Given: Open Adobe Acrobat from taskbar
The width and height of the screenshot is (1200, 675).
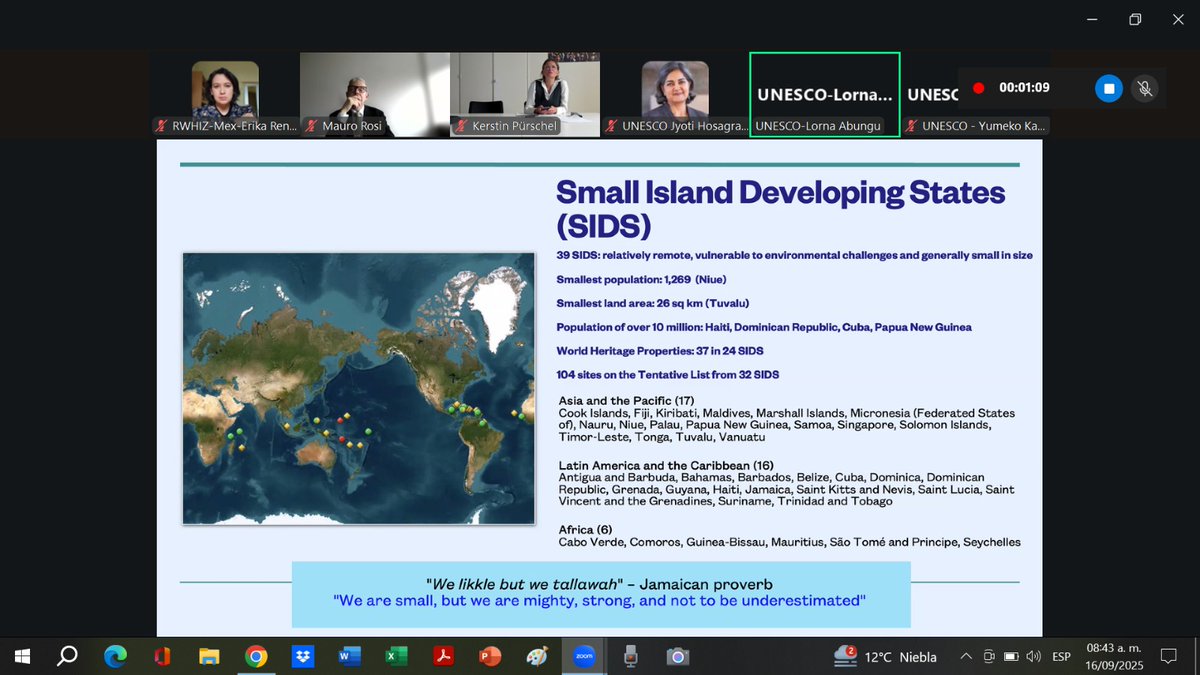Looking at the screenshot, I should tap(443, 657).
